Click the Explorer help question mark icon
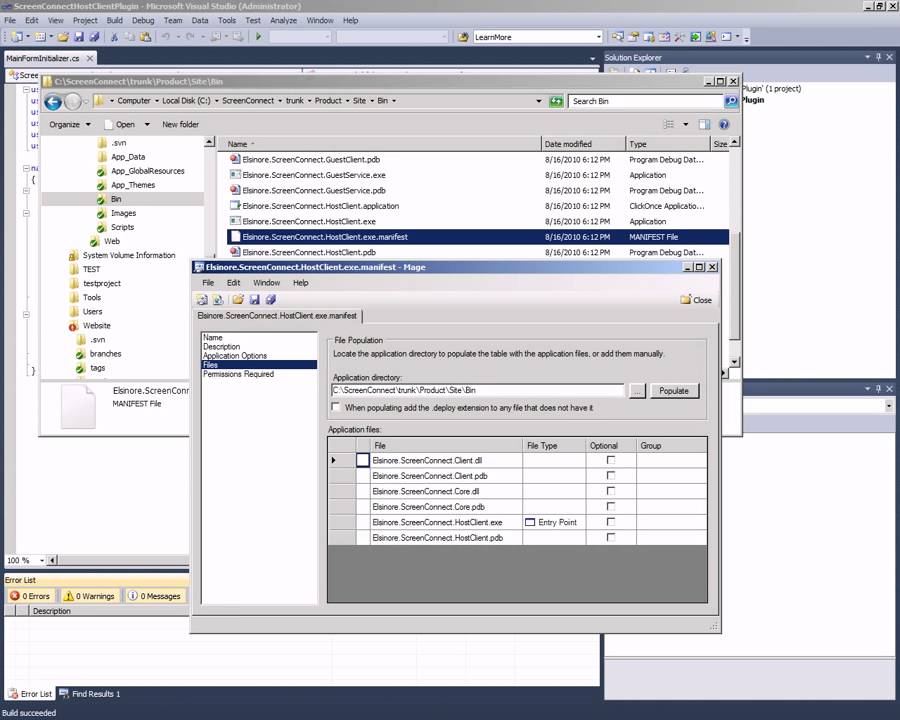This screenshot has height=720, width=900. point(724,125)
